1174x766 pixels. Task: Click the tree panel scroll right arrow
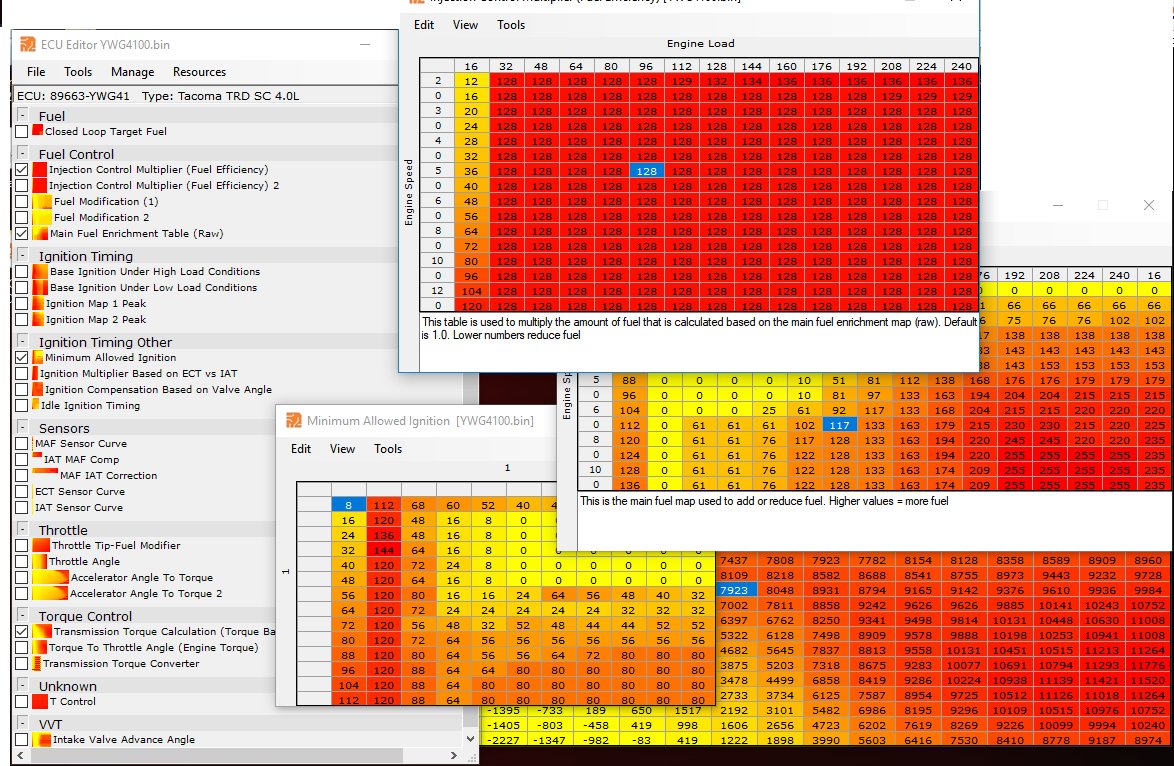click(454, 756)
